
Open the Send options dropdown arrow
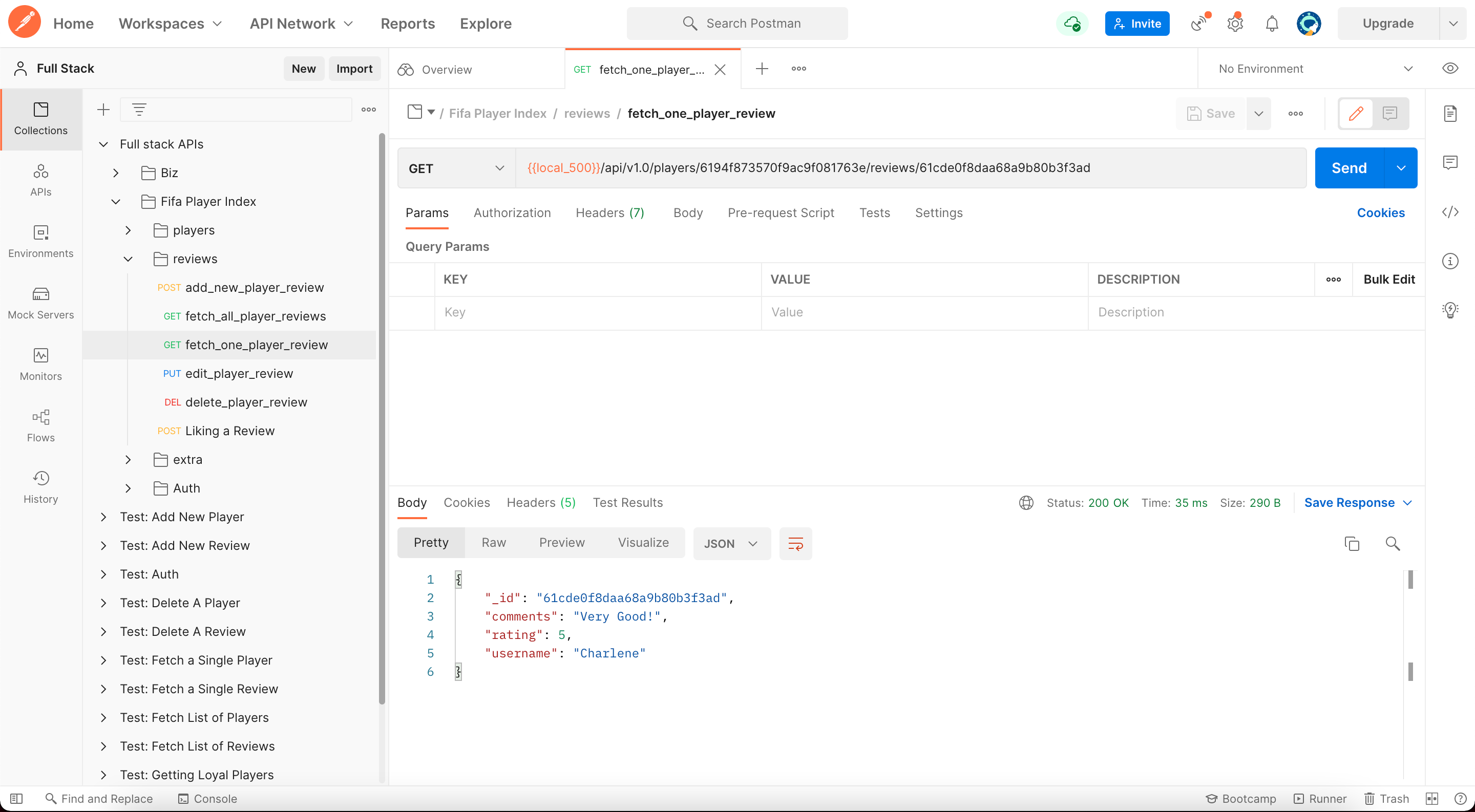tap(1401, 168)
